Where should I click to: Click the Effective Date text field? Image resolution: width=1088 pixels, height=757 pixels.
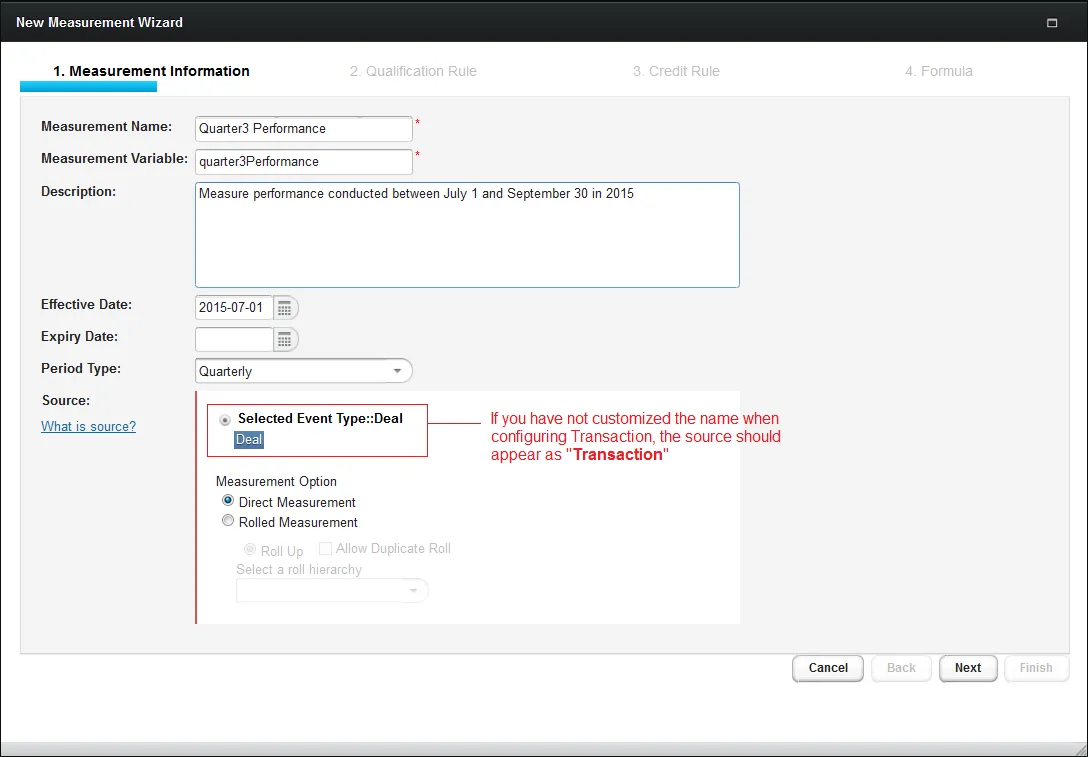pyautogui.click(x=234, y=307)
